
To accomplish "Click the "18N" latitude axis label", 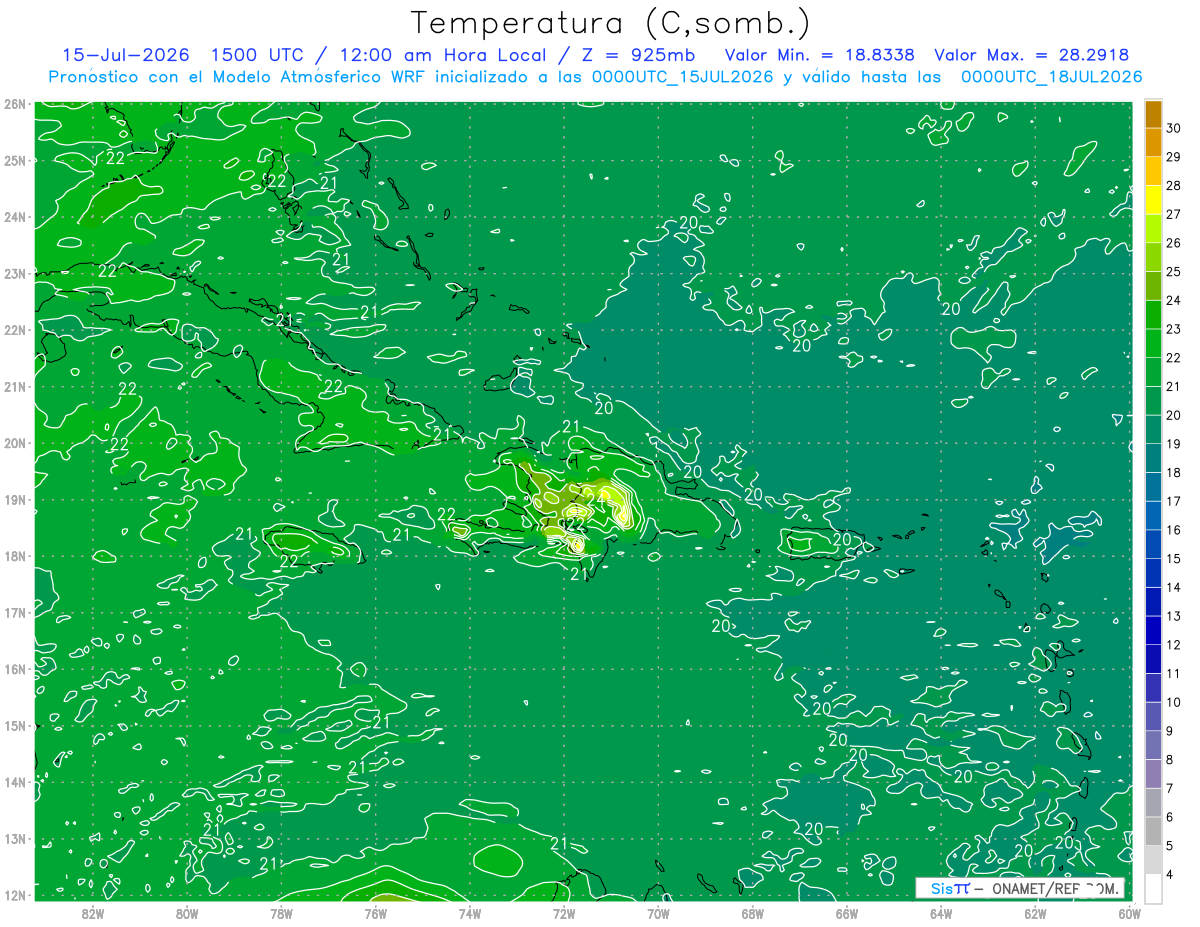I will click(x=14, y=556).
